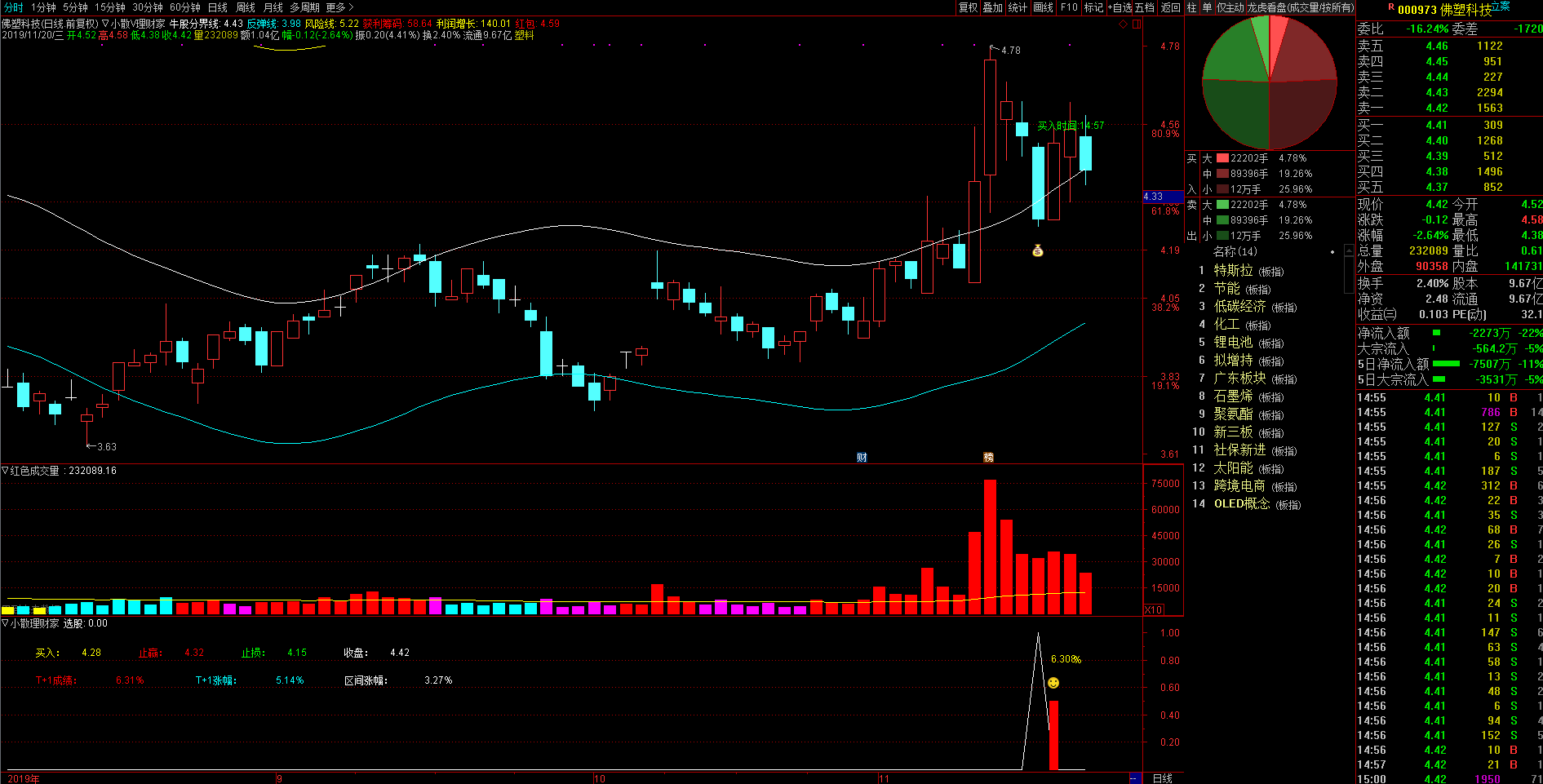Click the 卖一 4.42 order row
This screenshot has height=784, width=1543.
tap(1448, 108)
